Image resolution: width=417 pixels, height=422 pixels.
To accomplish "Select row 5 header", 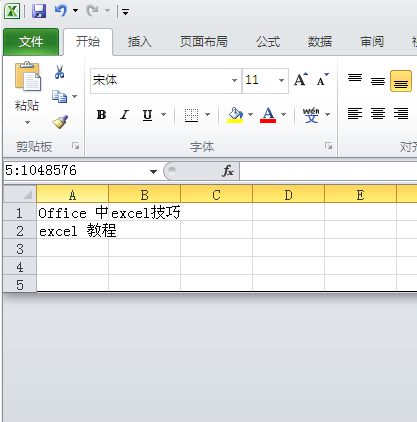I will coord(20,284).
